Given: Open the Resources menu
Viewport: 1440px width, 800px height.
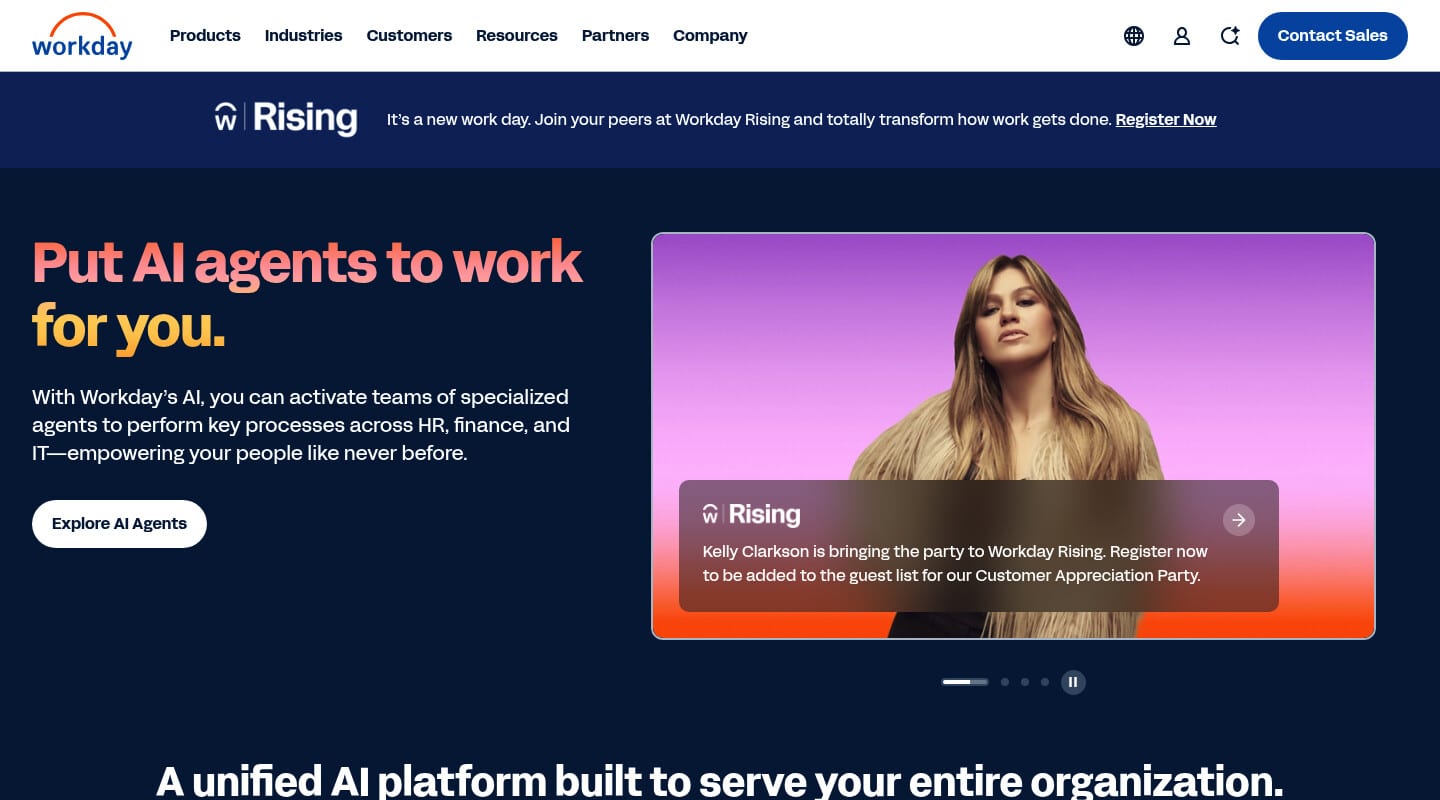Looking at the screenshot, I should tap(517, 36).
